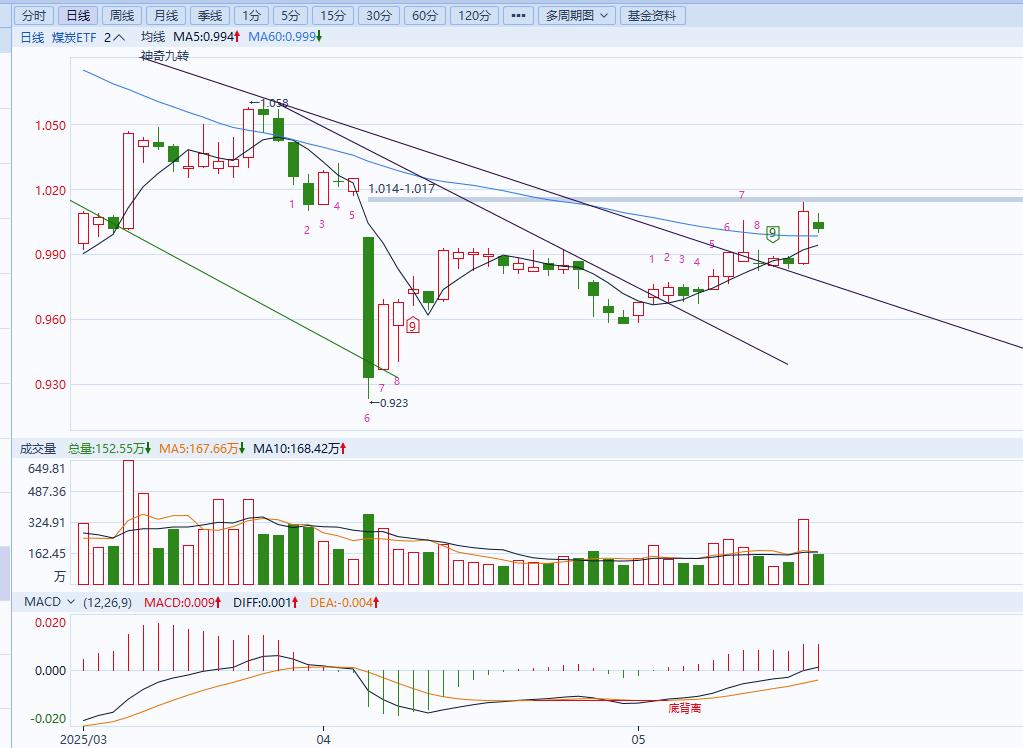This screenshot has width=1023, height=748.
Task: Switch to the 60分 minute tab
Action: [x=424, y=15]
